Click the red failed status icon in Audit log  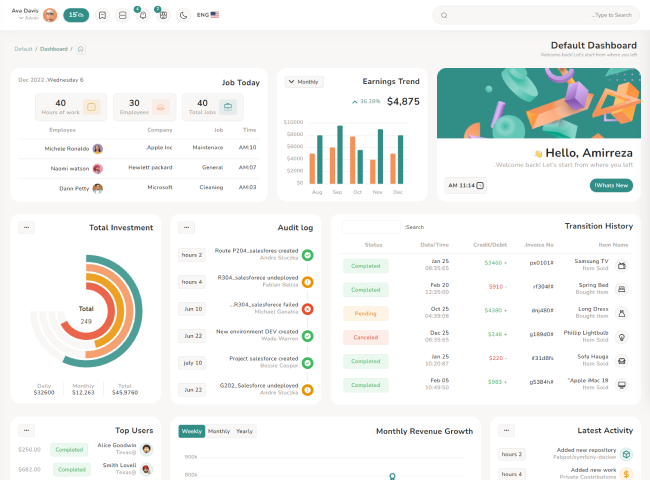tap(307, 309)
